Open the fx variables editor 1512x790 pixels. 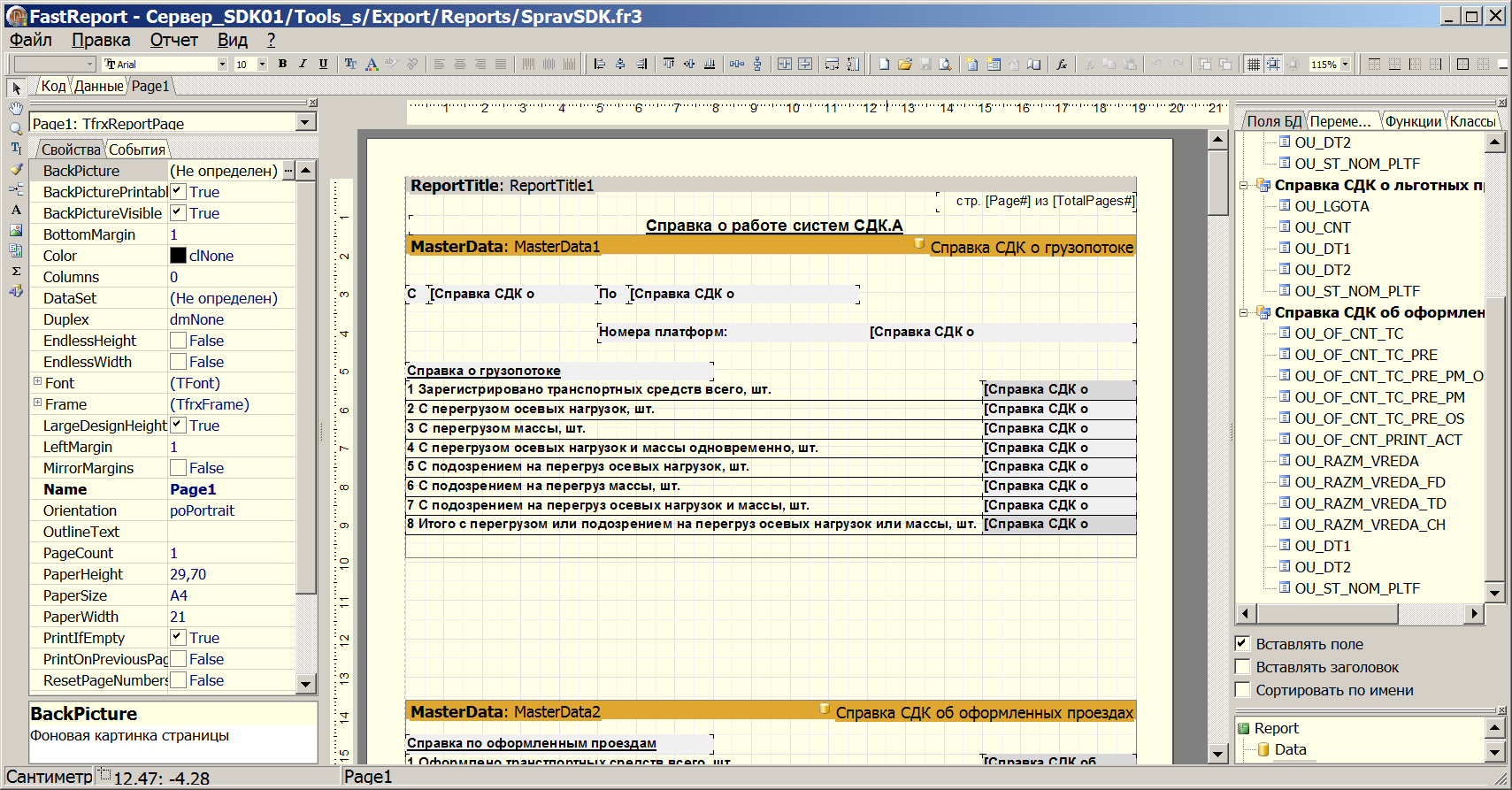coord(1061,64)
